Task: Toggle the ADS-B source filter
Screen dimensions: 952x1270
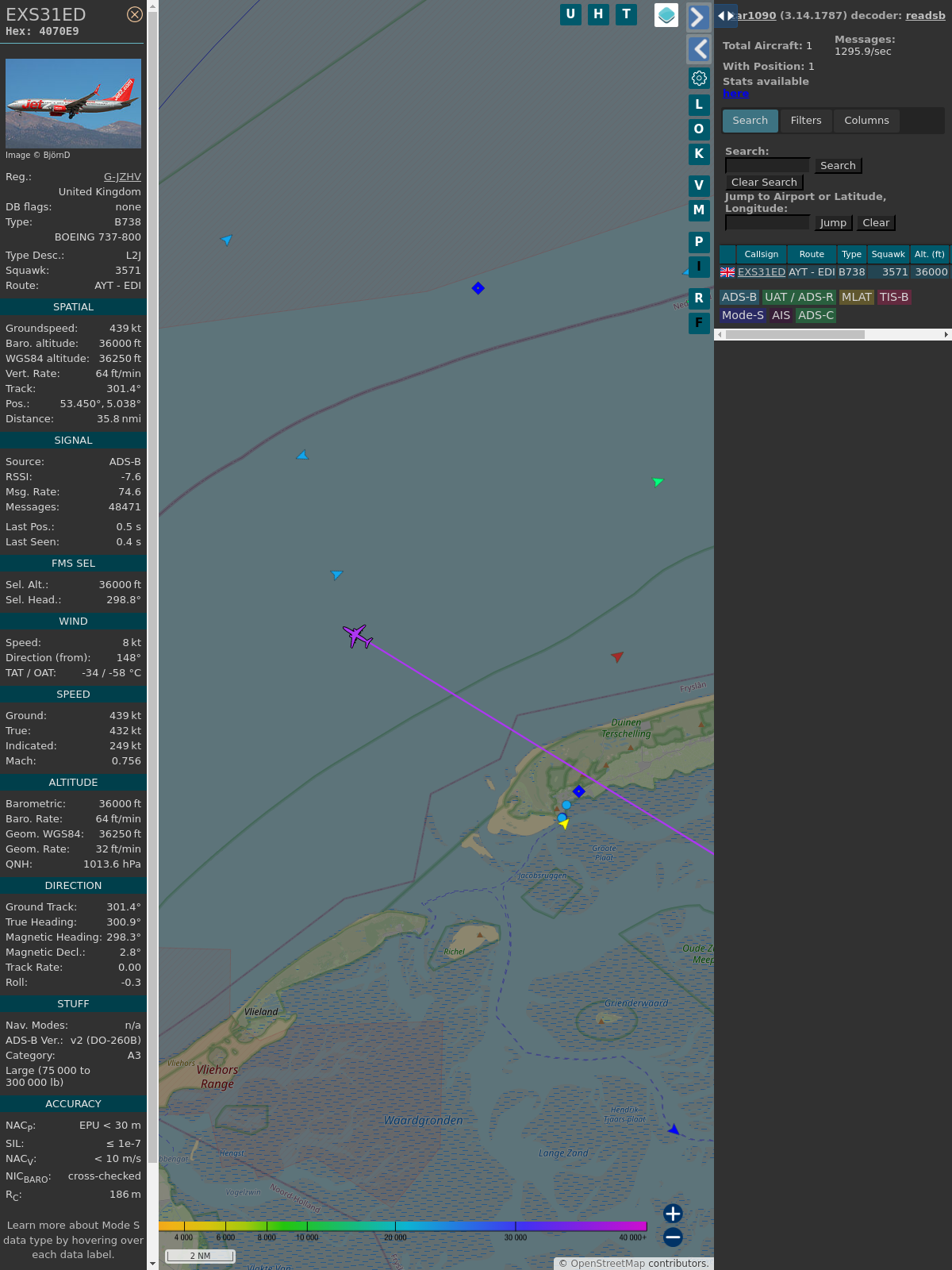Action: [x=739, y=297]
